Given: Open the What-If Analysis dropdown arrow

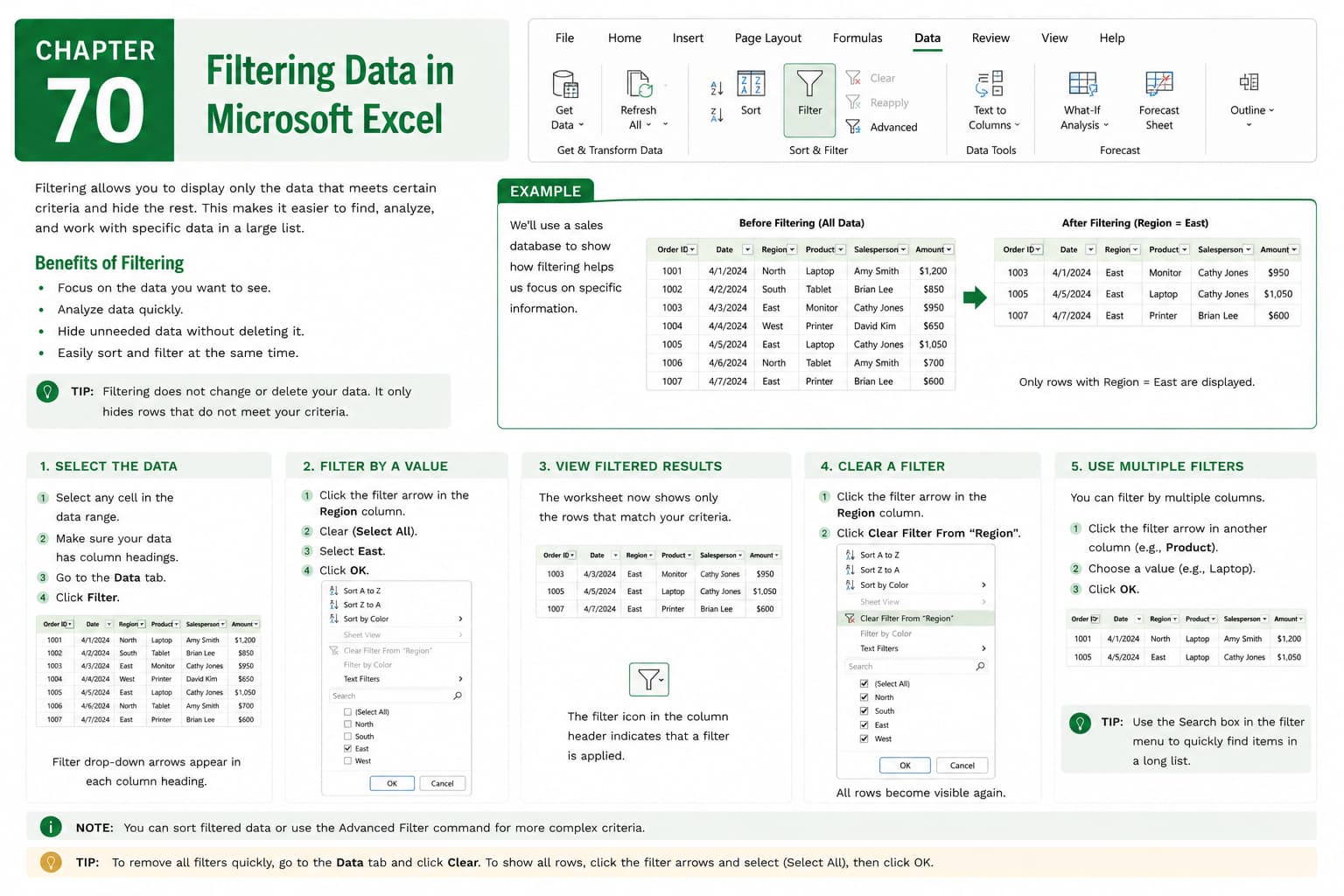Looking at the screenshot, I should pyautogui.click(x=1106, y=125).
